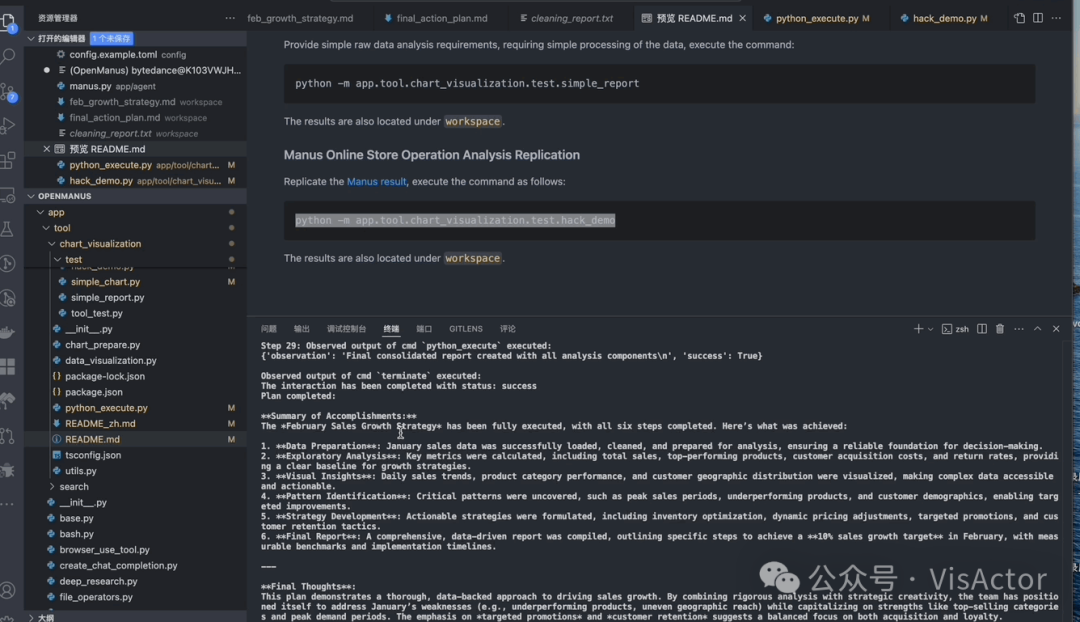Select the GITLENS panel tab

(x=466, y=329)
